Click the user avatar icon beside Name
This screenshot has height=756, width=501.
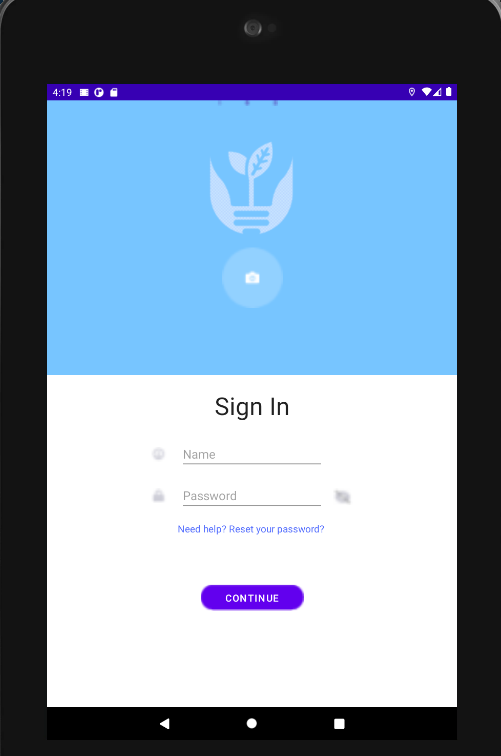point(159,454)
